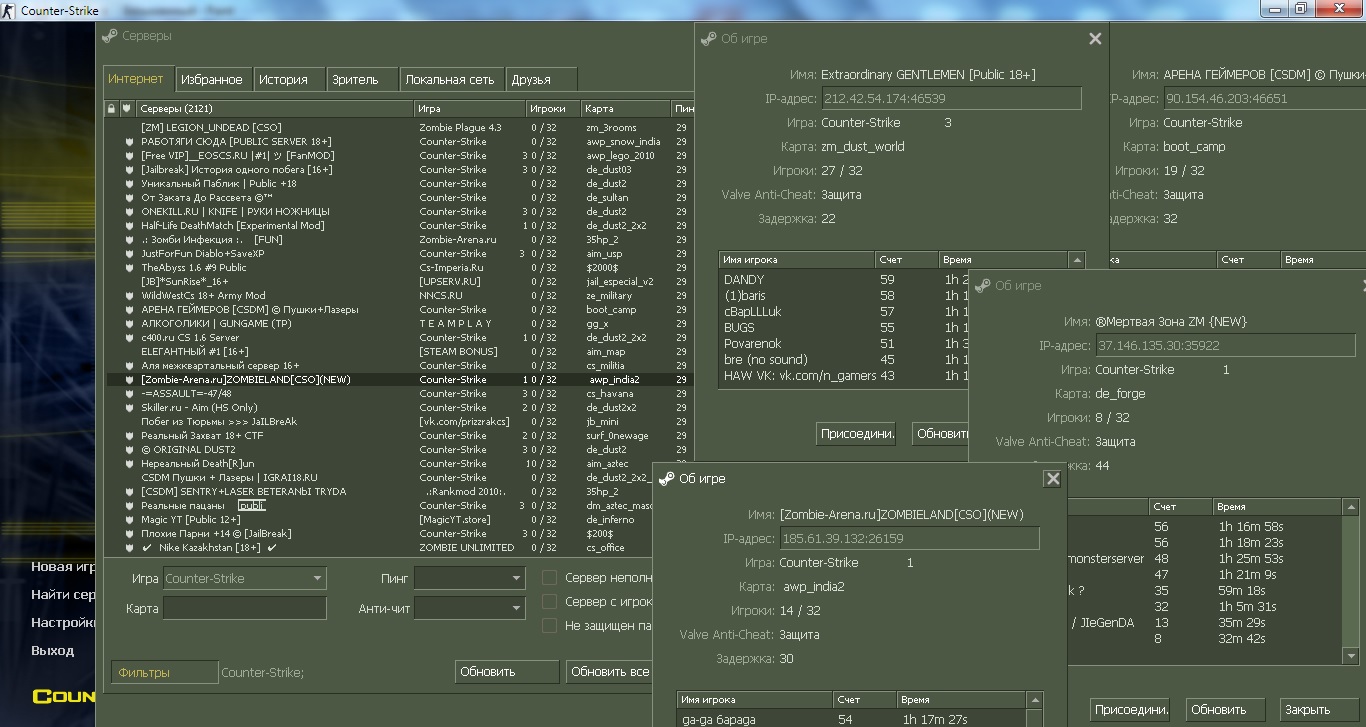This screenshot has height=727, width=1366.
Task: Click shield icon on c400.ru CS 1.6 Server row
Action: [x=129, y=338]
